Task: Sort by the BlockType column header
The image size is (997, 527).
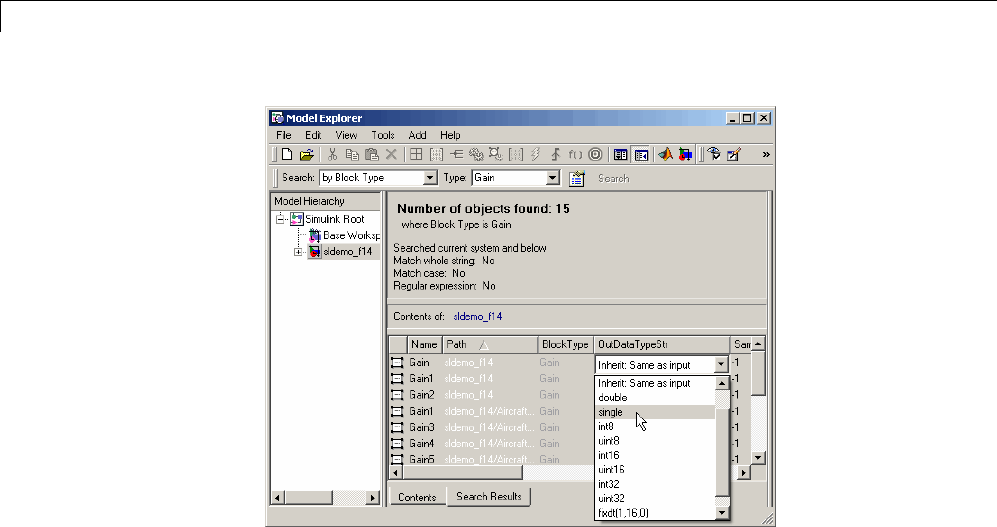Action: [x=565, y=345]
